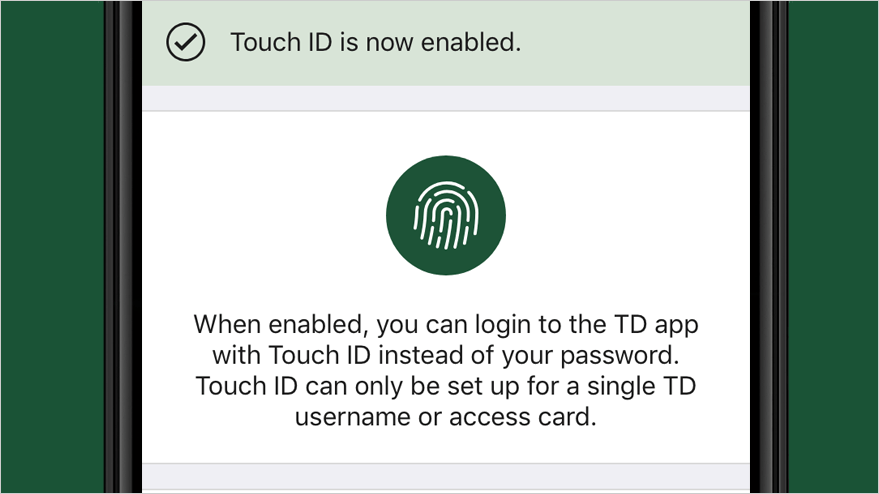The height and width of the screenshot is (494, 879).
Task: Click the word "enabled" in the banner
Action: click(x=468, y=42)
